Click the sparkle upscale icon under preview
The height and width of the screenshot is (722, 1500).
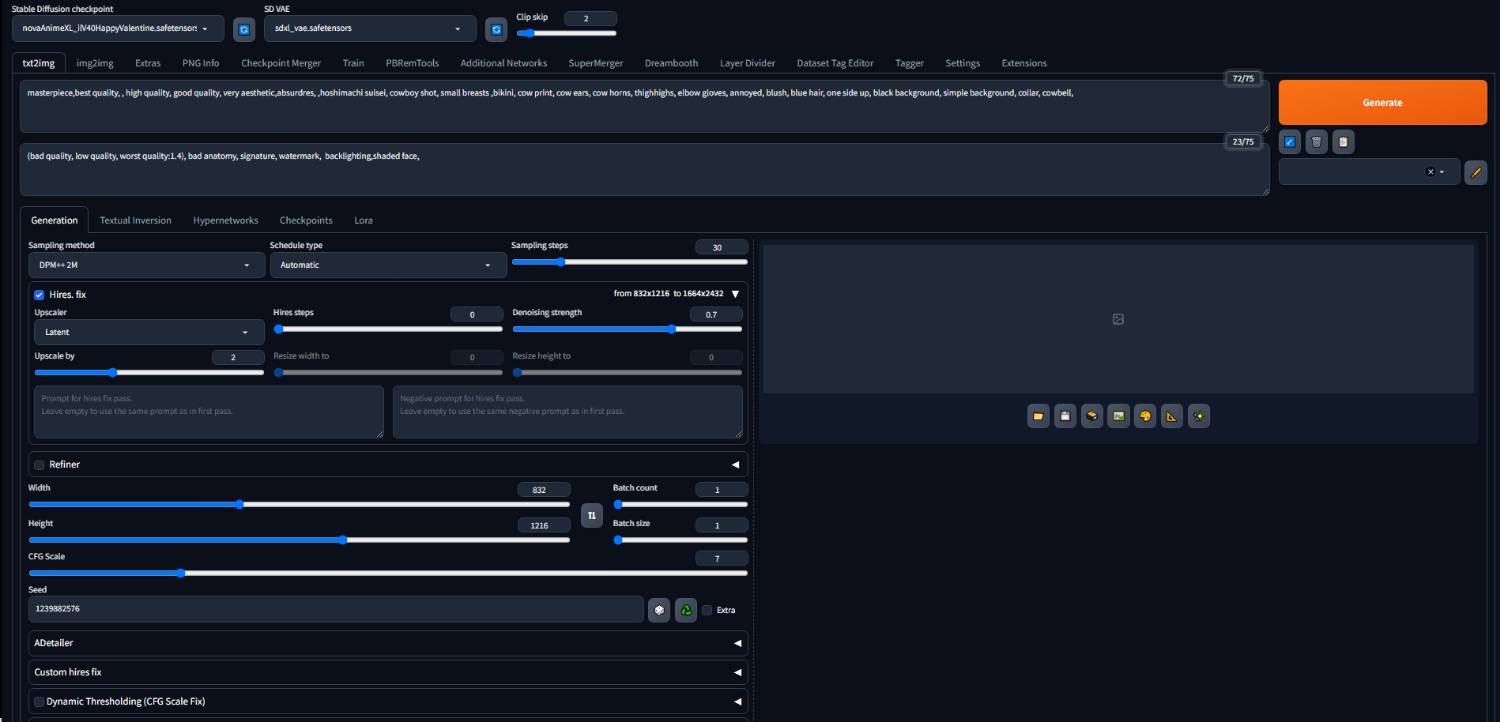click(x=1198, y=416)
